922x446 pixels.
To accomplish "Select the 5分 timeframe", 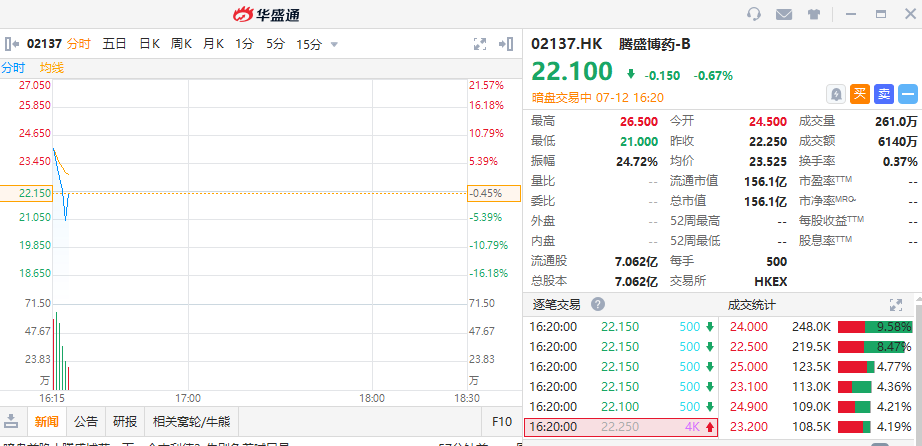I will tap(275, 44).
